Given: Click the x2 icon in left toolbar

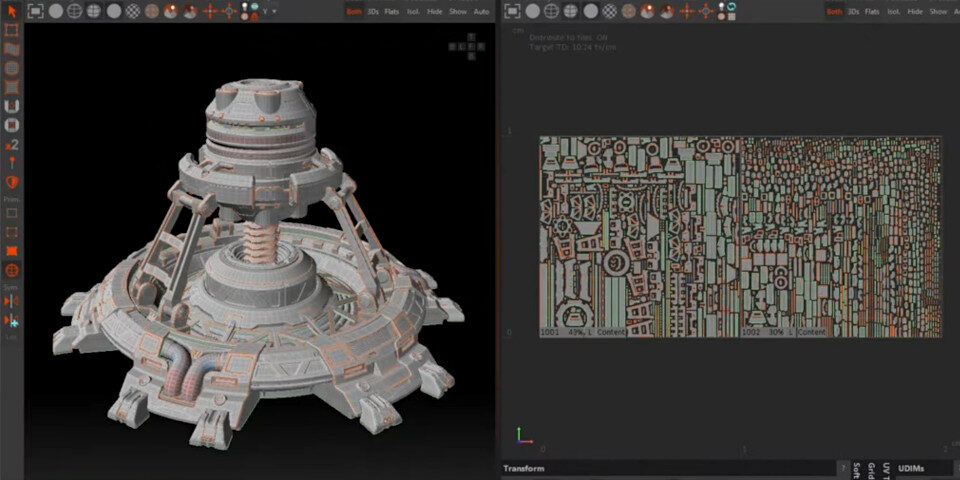Looking at the screenshot, I should pyautogui.click(x=12, y=145).
